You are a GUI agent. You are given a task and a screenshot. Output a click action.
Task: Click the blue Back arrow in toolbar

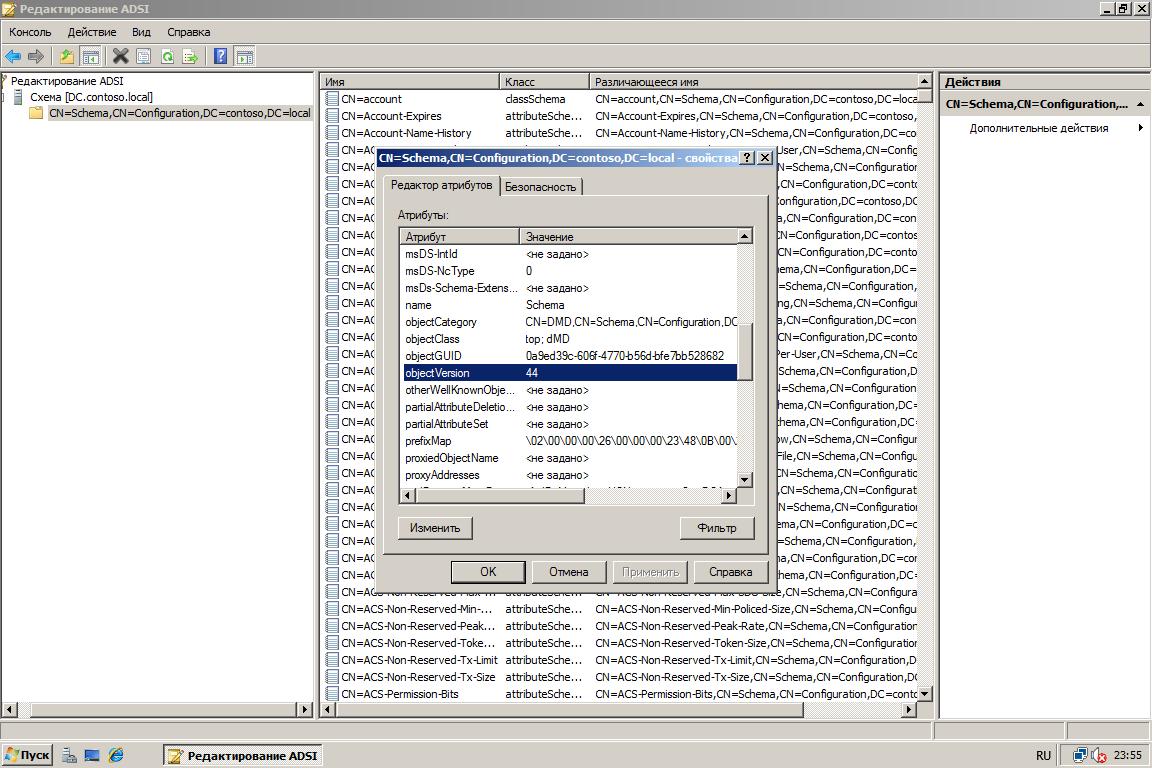click(x=13, y=57)
